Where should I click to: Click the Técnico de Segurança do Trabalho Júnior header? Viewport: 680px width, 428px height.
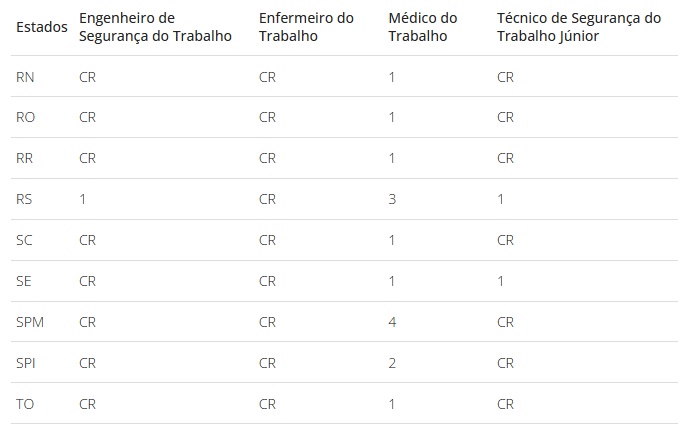579,27
